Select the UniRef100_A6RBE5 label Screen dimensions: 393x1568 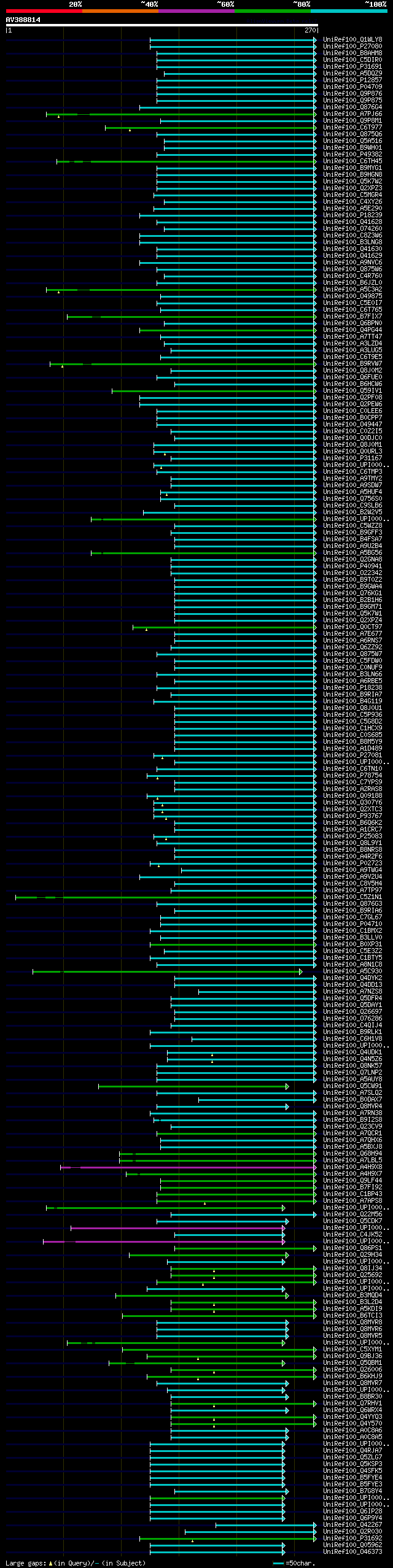tap(352, 681)
